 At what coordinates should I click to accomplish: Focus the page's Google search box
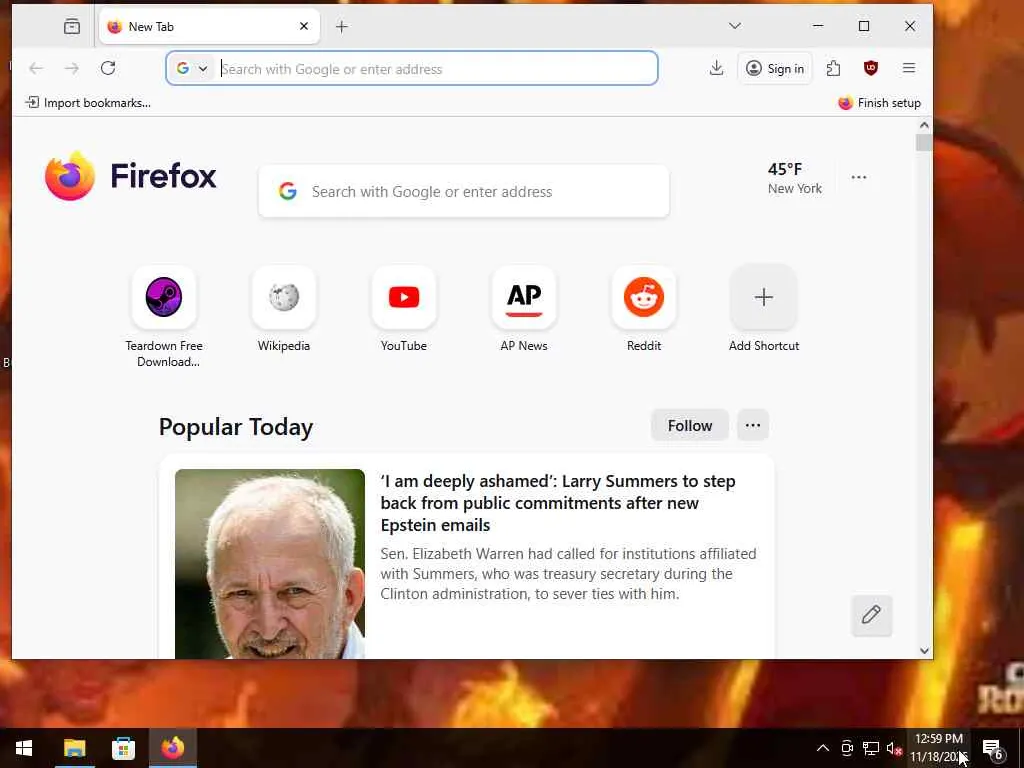pyautogui.click(x=464, y=191)
